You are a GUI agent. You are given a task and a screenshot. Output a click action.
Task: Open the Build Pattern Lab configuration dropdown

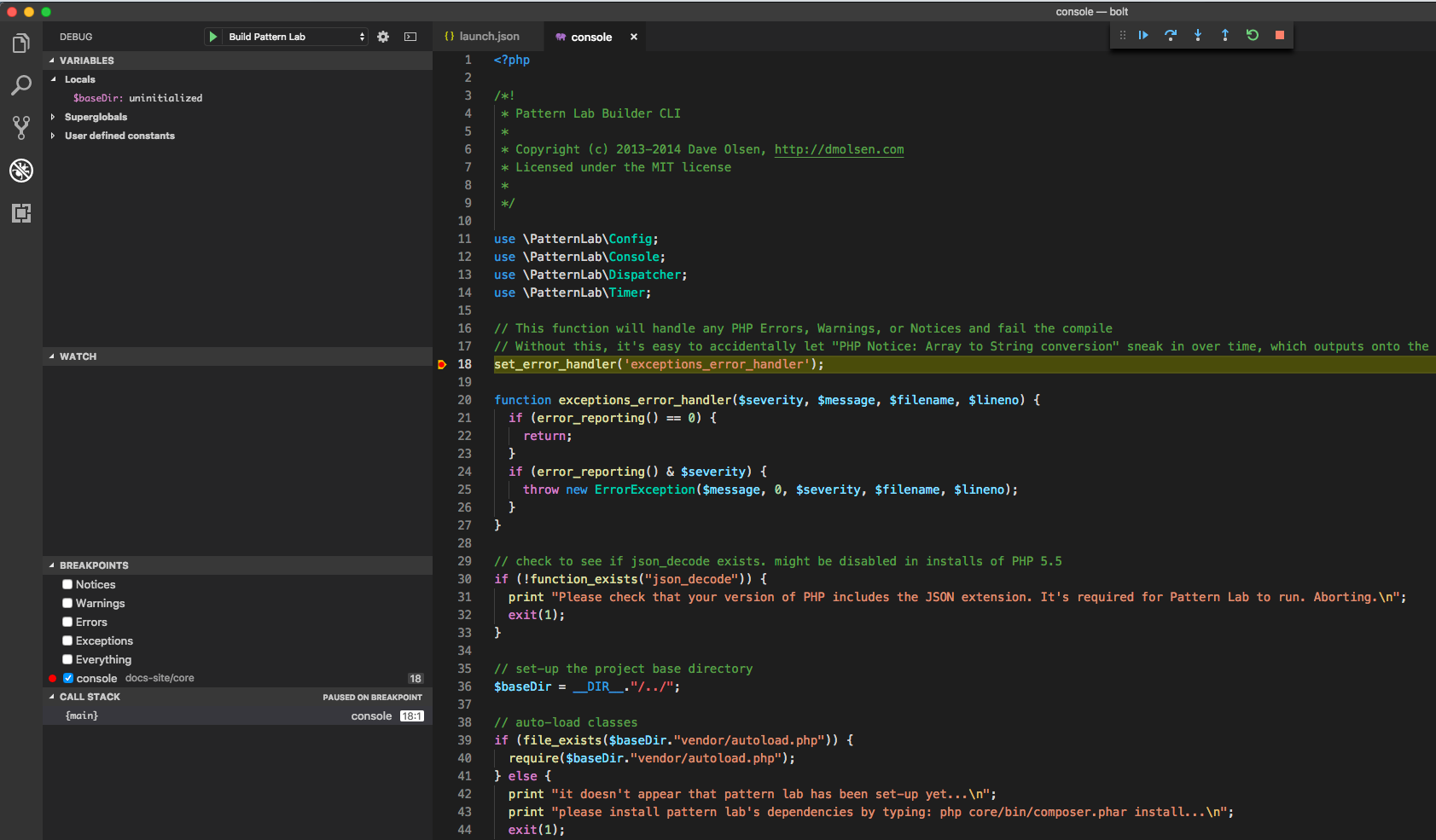(x=295, y=37)
